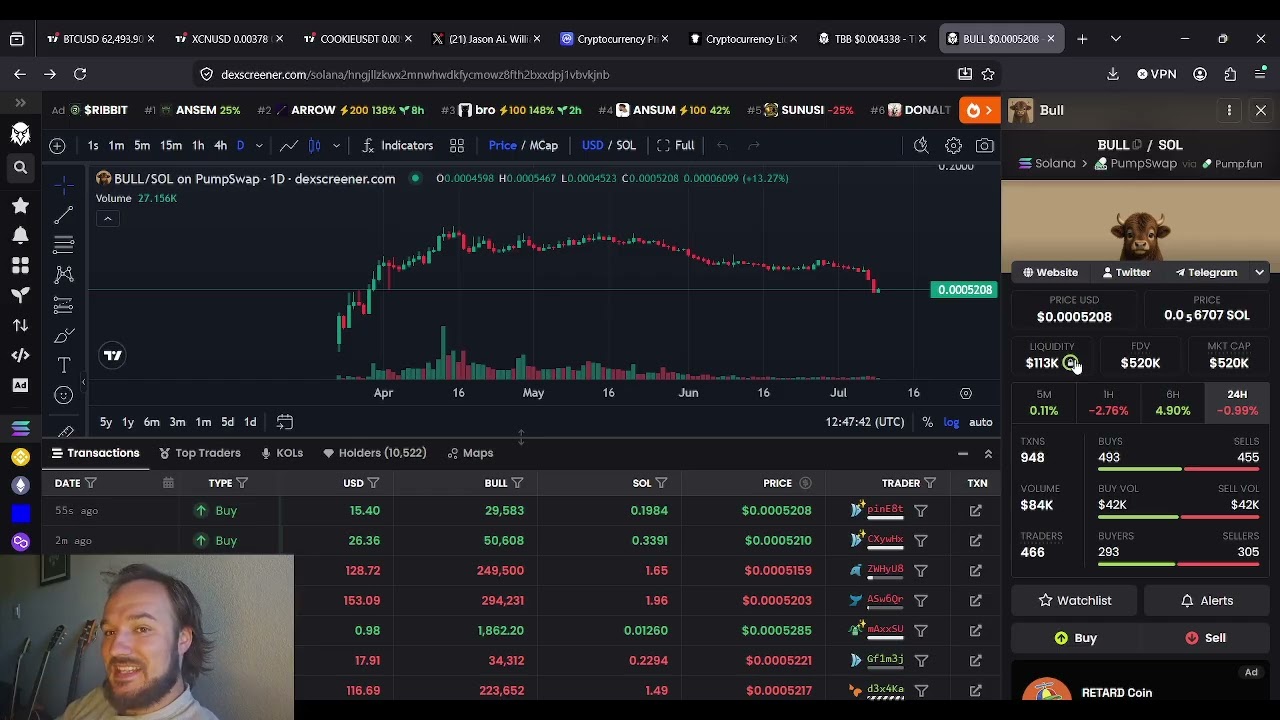1280x720 pixels.
Task: Select the pattern drawing tool
Action: (64, 274)
